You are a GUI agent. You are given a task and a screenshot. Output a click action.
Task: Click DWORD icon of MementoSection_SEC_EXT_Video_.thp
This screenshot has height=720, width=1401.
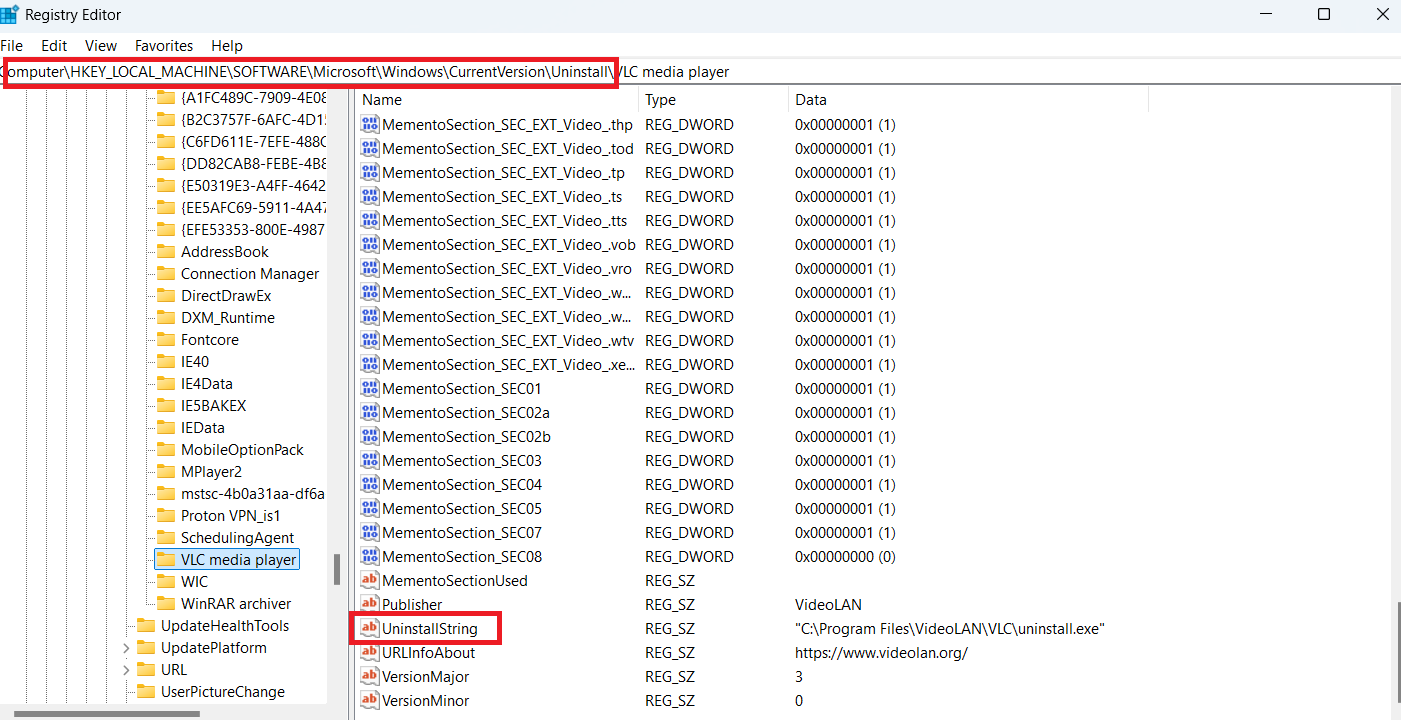(370, 125)
